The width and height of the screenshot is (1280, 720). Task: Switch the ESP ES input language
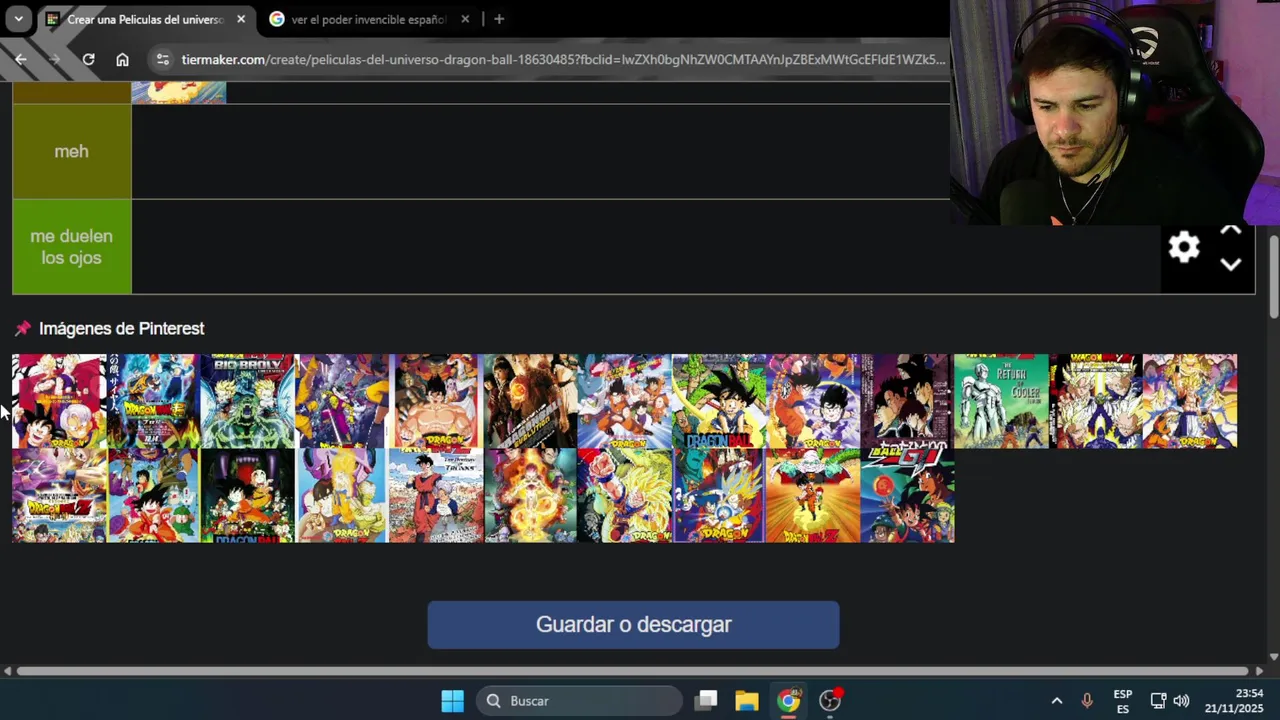tap(1123, 701)
